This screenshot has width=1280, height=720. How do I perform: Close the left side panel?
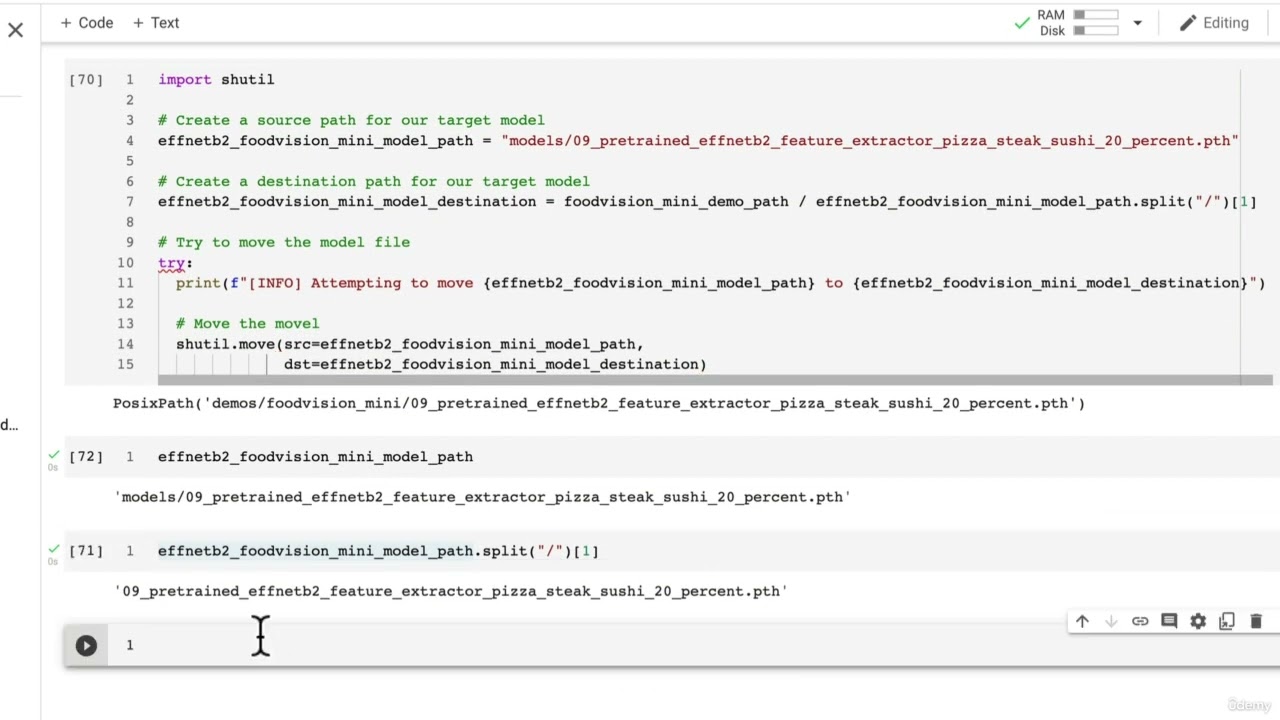(15, 30)
